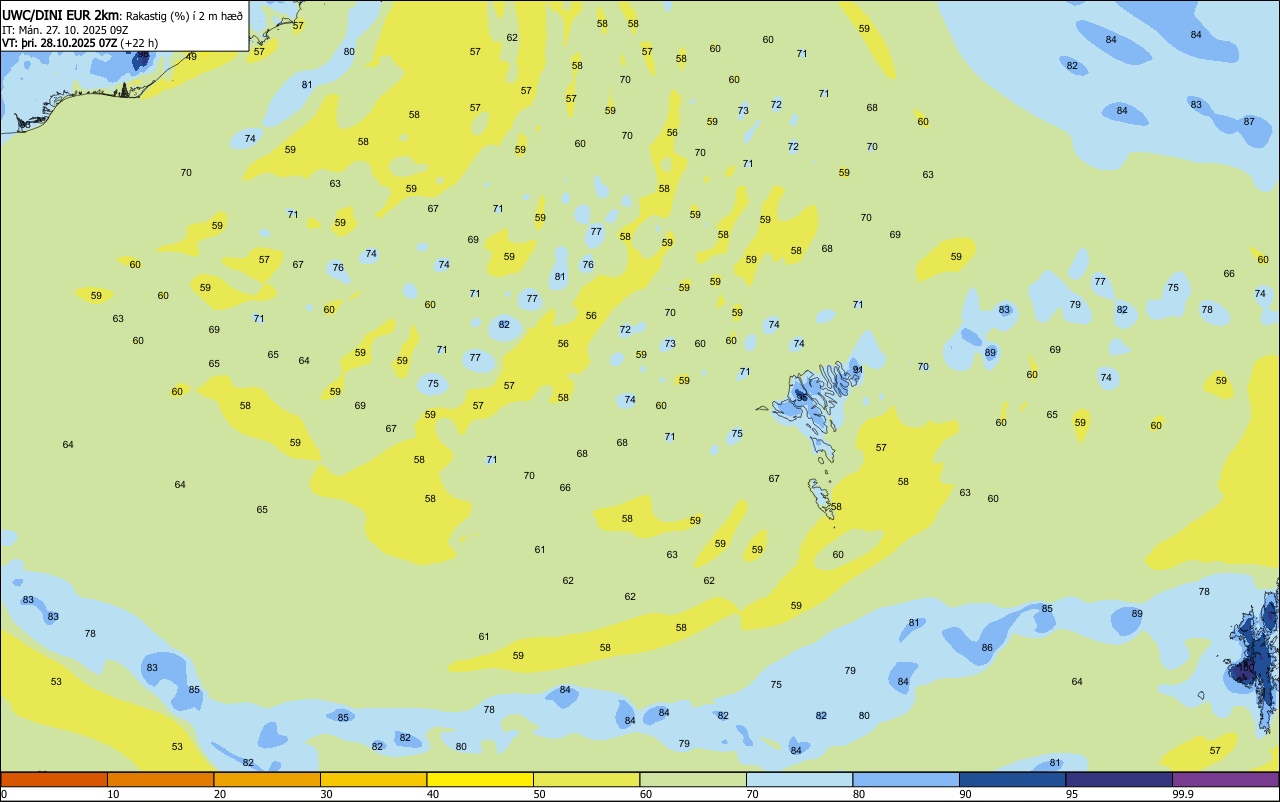Screen dimensions: 1280x802
Task: Click the 'UWC/DINI EUR 2km' title text
Action: tap(61, 15)
